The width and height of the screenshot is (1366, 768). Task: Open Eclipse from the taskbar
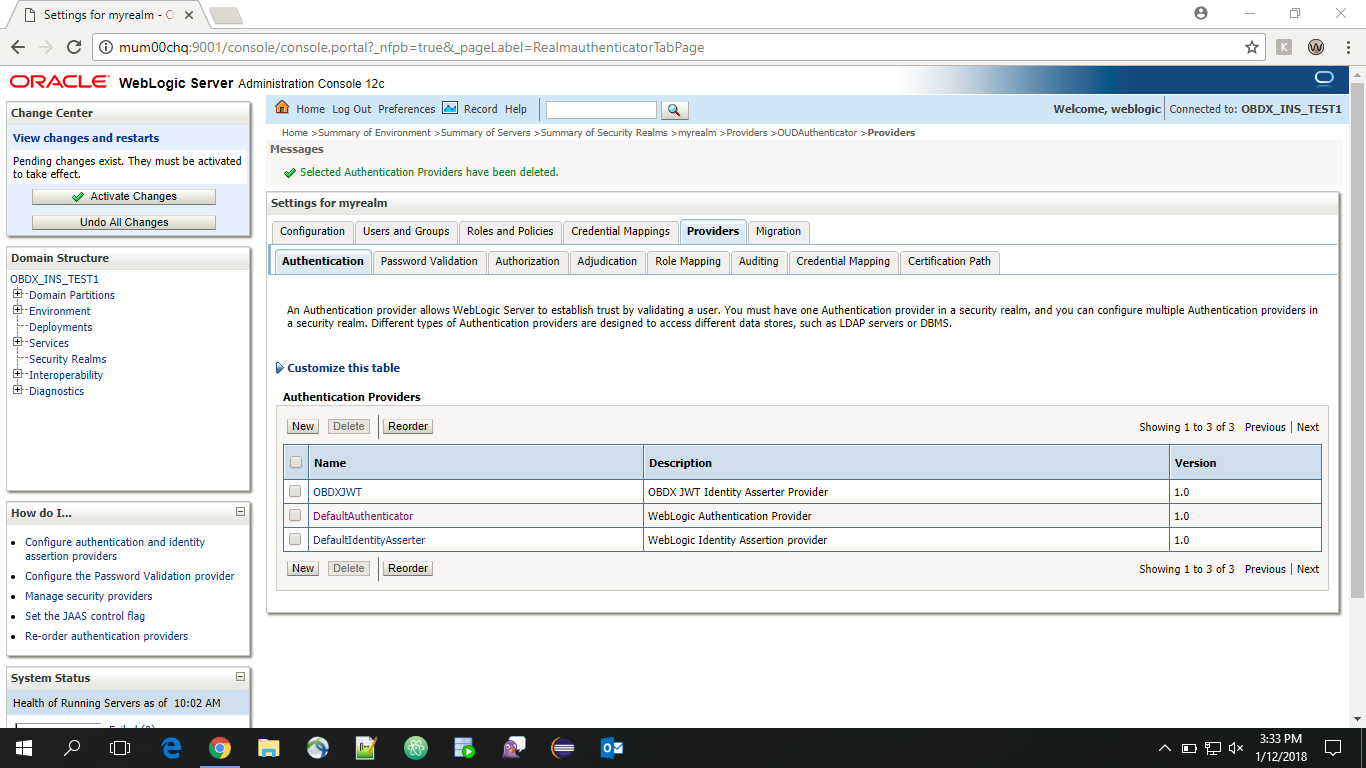(563, 748)
